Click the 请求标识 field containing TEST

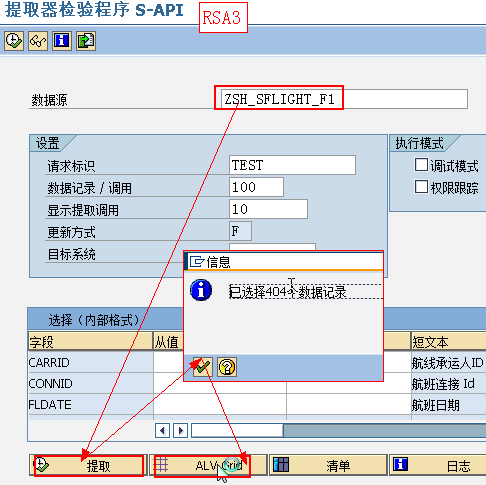click(x=292, y=165)
